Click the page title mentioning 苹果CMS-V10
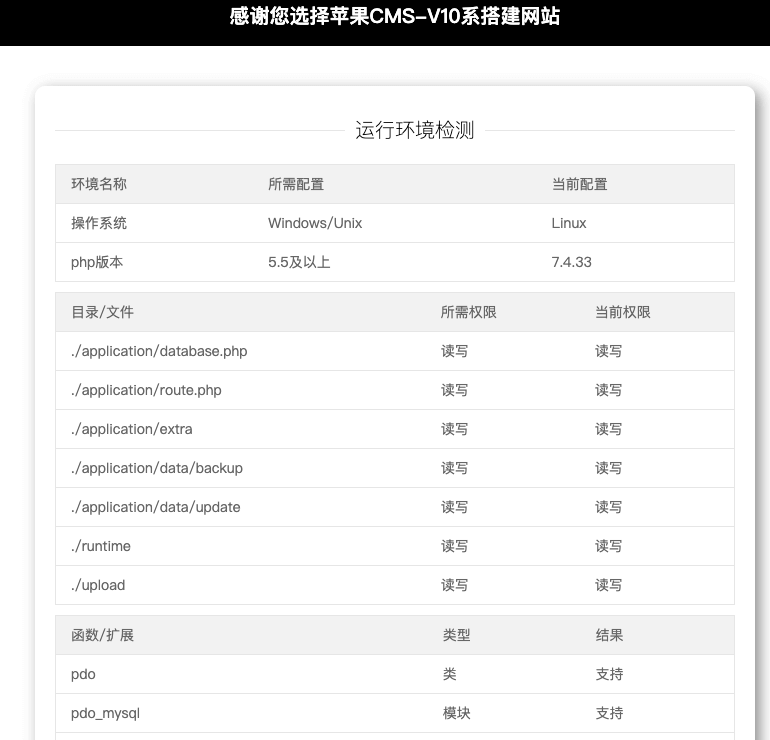Viewport: 770px width, 740px height. pyautogui.click(x=394, y=16)
